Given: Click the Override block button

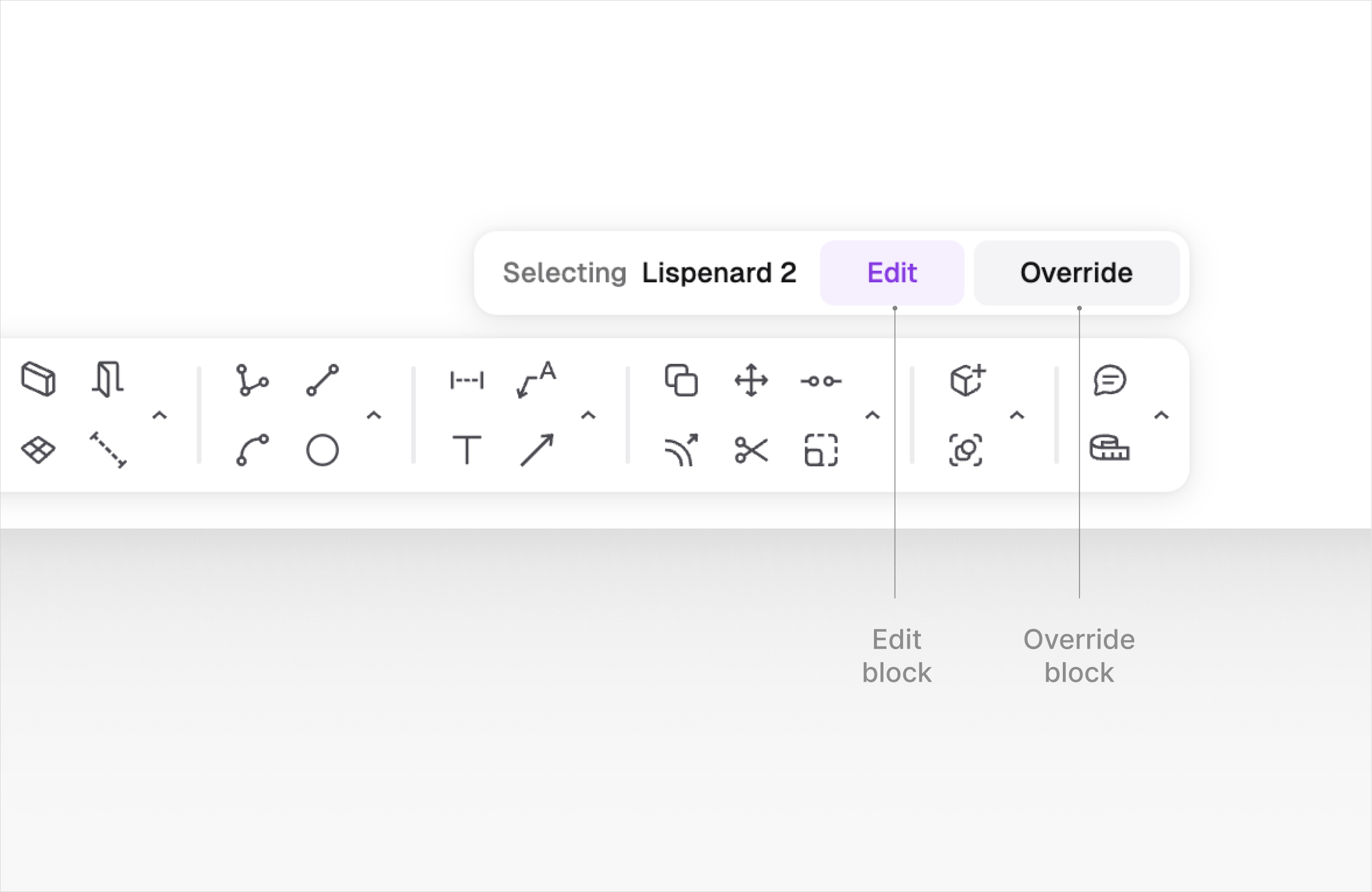Looking at the screenshot, I should 1076,273.
